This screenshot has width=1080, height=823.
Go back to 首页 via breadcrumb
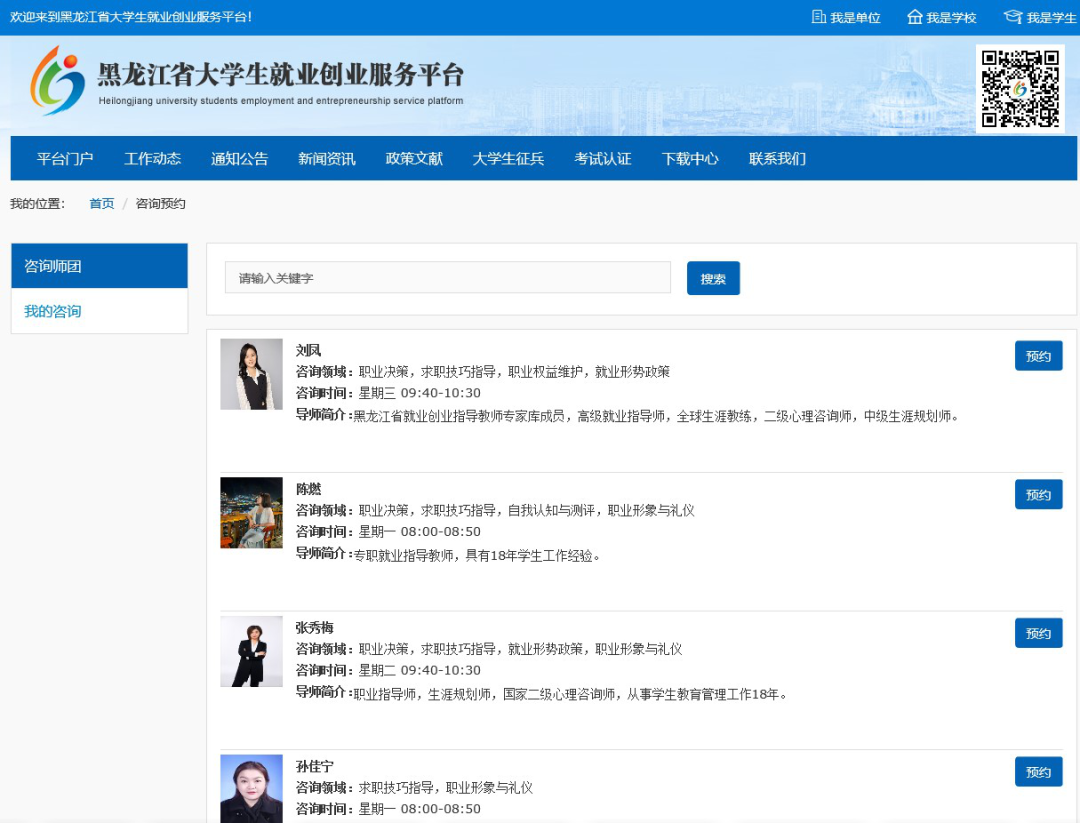pos(100,203)
